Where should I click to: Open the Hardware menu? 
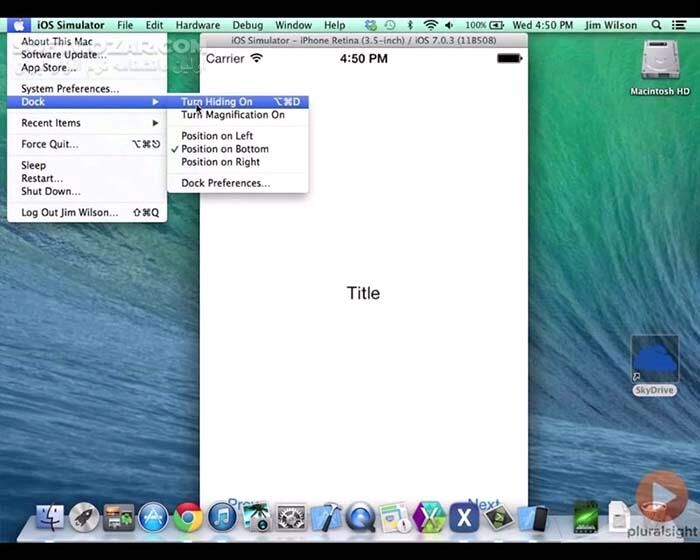pyautogui.click(x=197, y=25)
